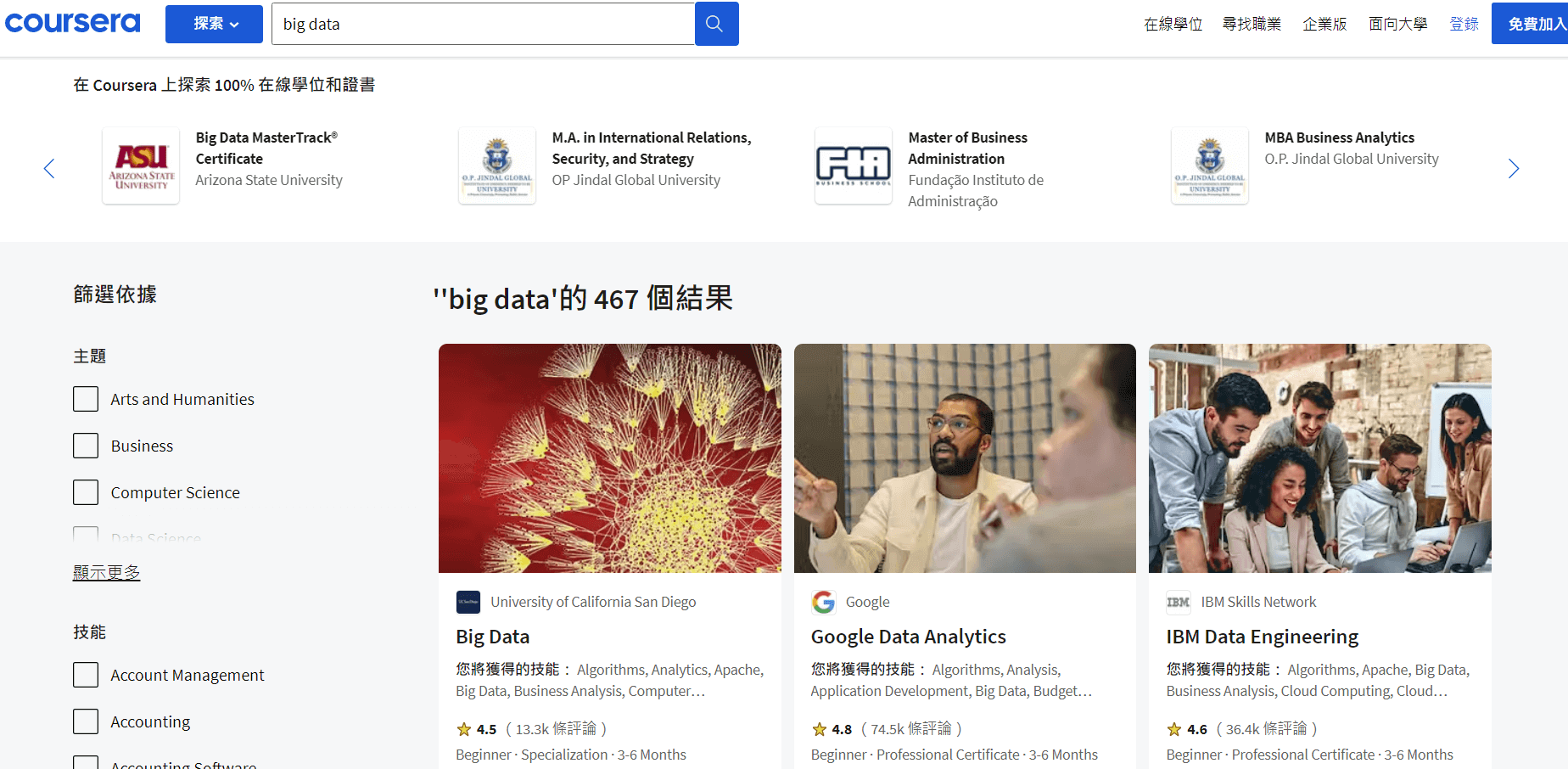This screenshot has height=769, width=1568.
Task: Click the Google G logo icon
Action: pos(824,602)
